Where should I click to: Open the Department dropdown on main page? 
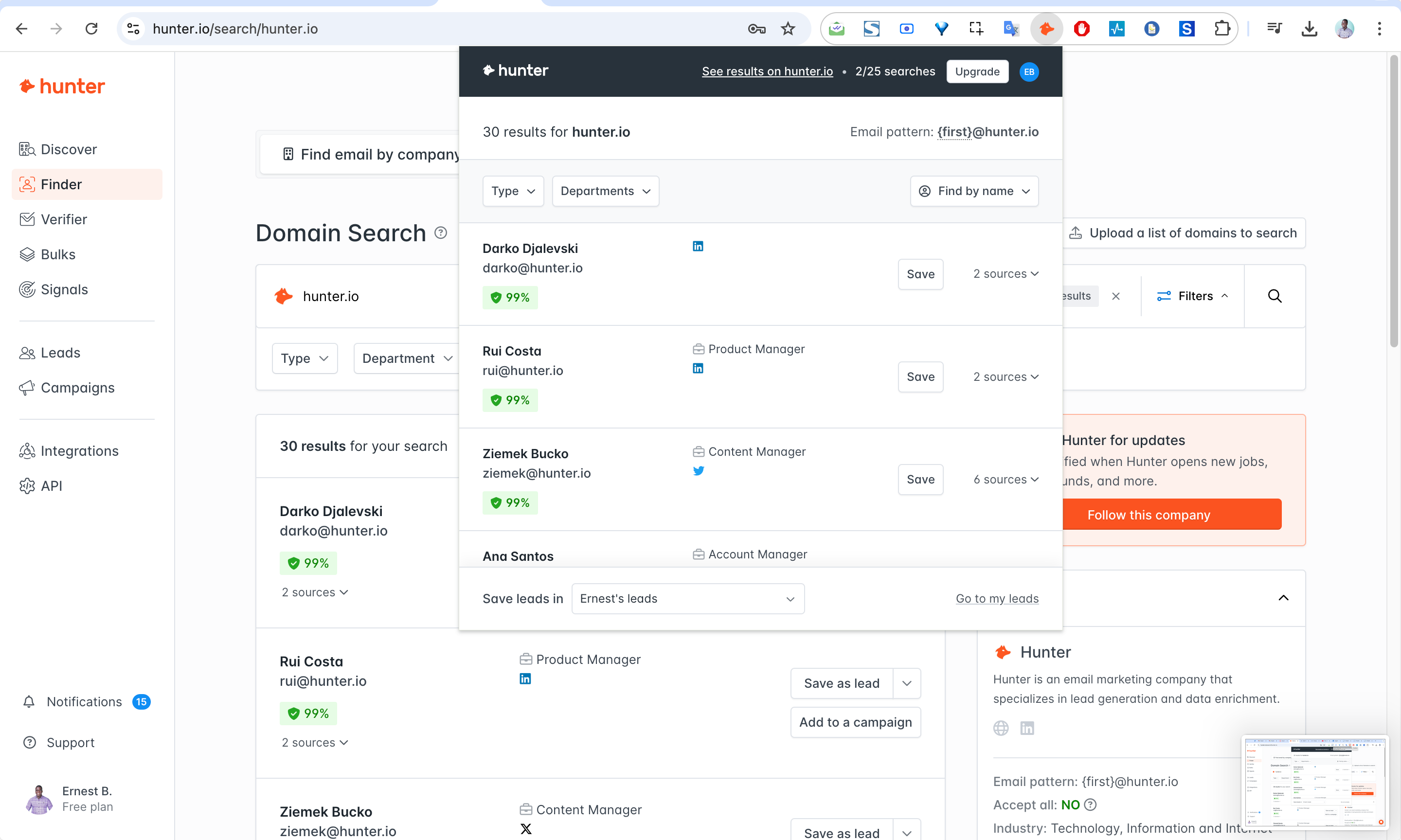coord(407,358)
